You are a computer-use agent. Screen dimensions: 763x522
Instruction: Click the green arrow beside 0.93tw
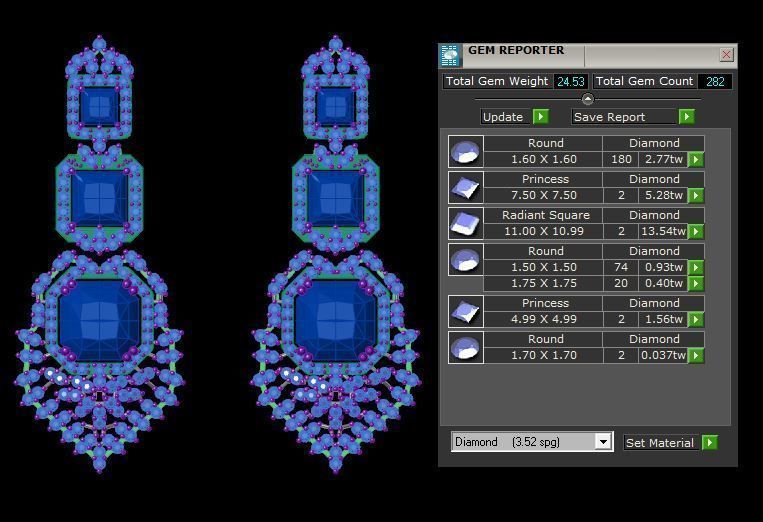pos(696,267)
